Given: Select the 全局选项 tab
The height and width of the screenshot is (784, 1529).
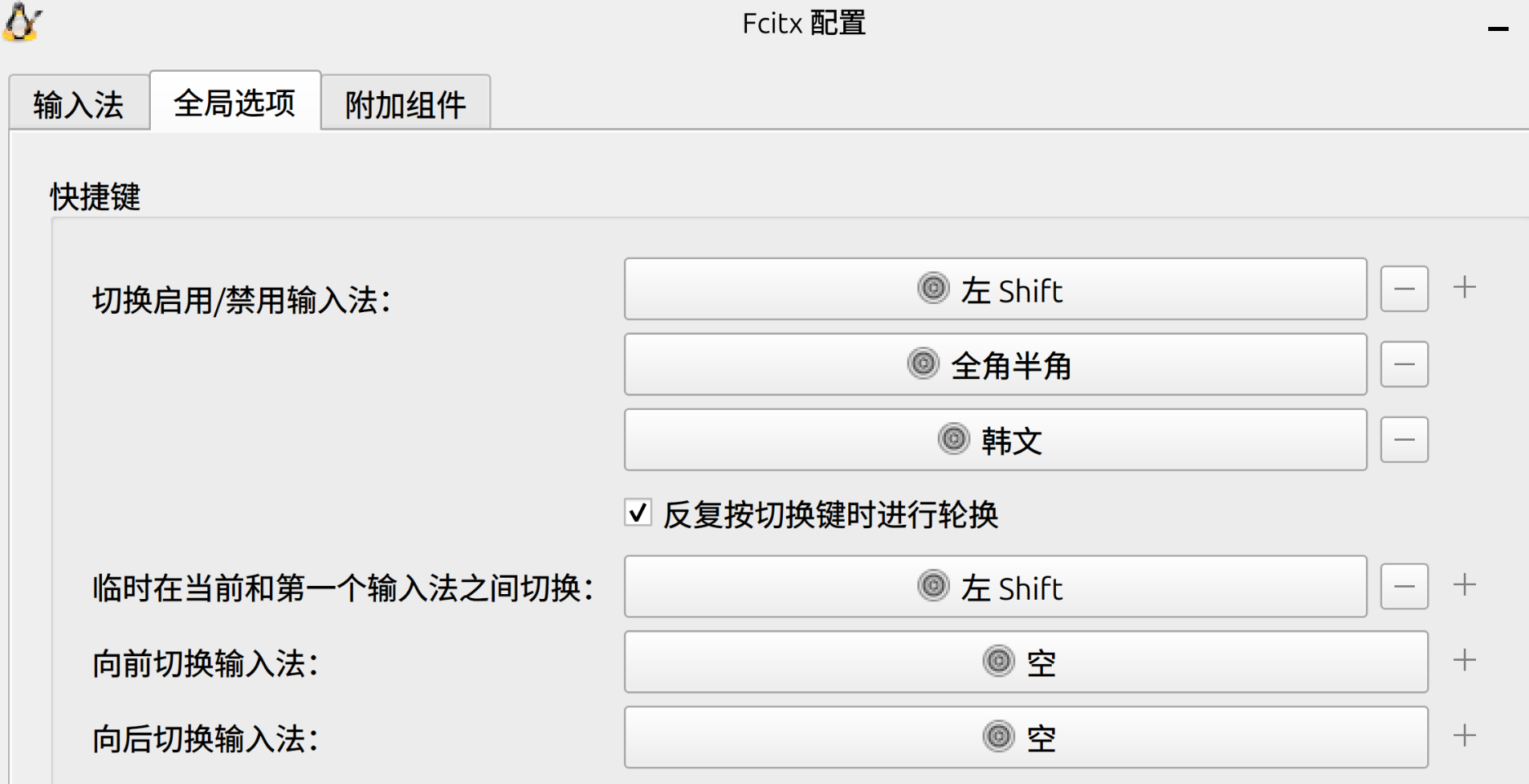Looking at the screenshot, I should (236, 104).
